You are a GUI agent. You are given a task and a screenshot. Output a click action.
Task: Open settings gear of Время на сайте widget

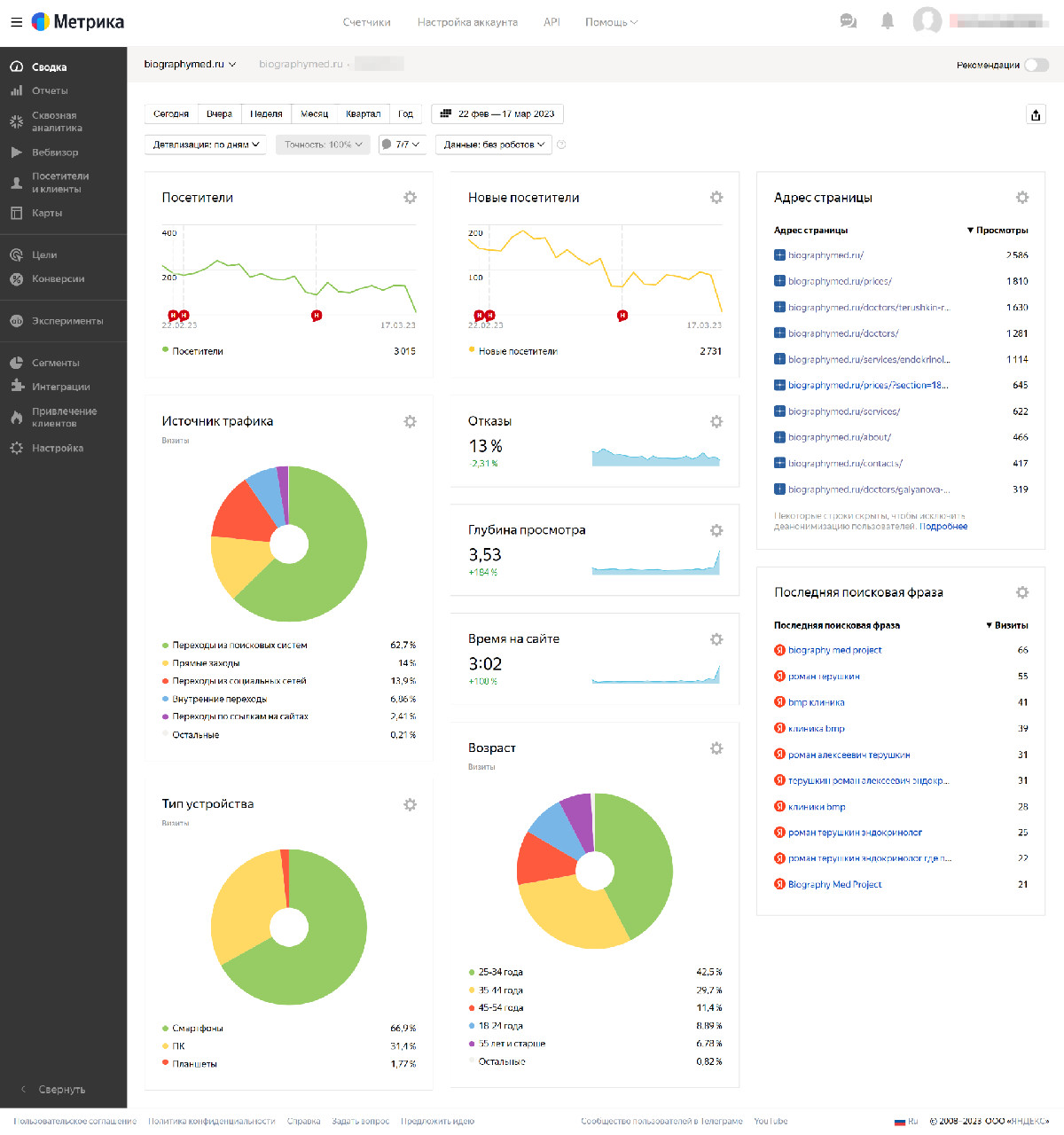tap(716, 639)
